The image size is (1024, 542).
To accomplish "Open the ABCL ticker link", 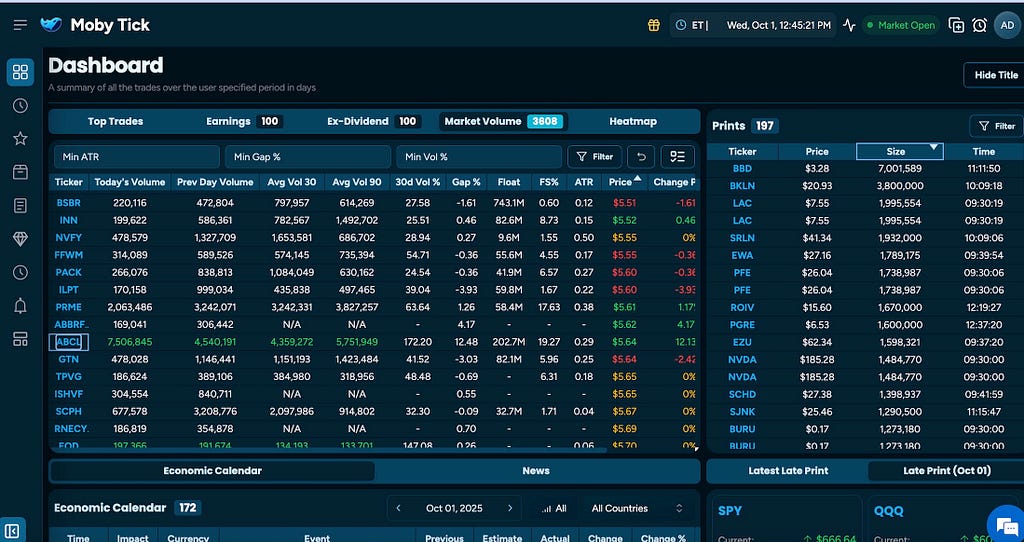I will point(68,342).
